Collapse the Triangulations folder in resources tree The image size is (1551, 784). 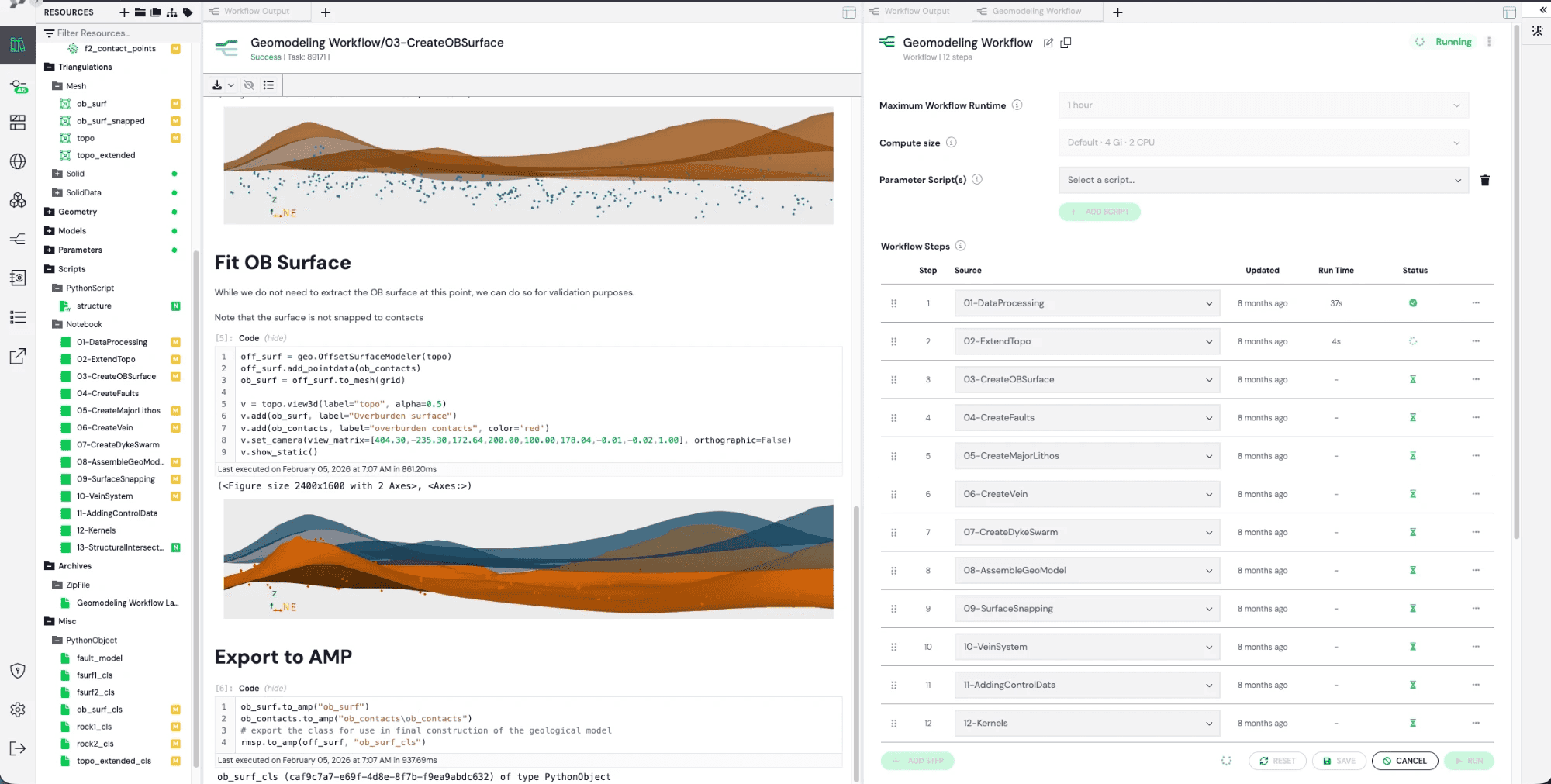click(x=50, y=67)
